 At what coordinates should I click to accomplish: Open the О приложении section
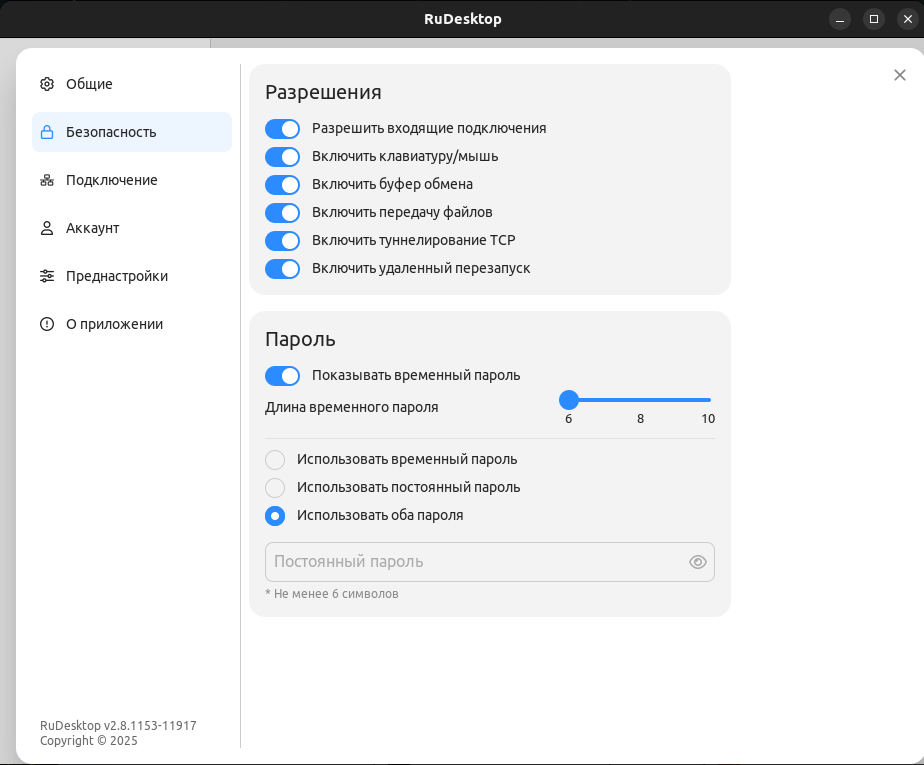tap(132, 324)
